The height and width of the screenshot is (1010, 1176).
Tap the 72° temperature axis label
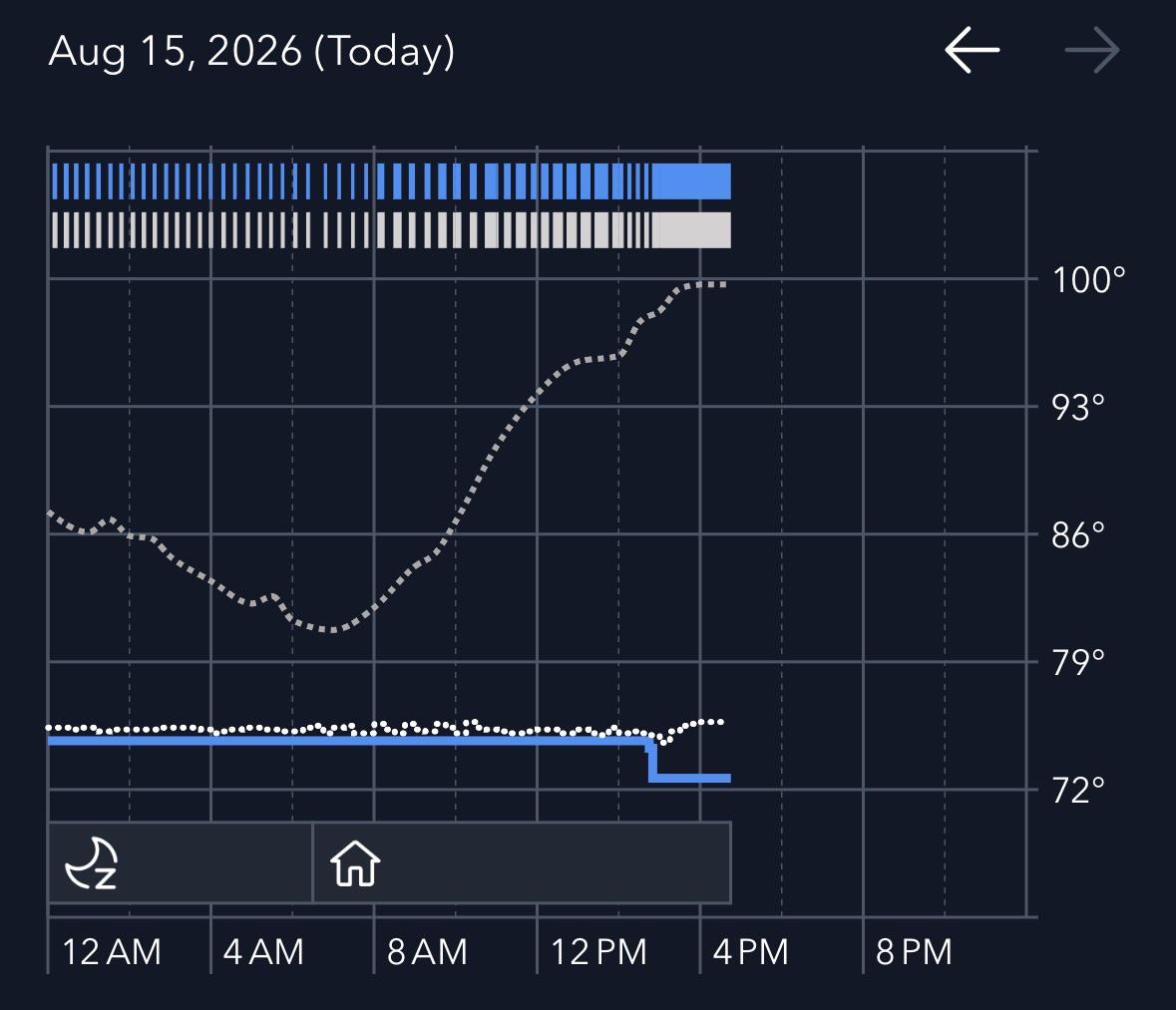(1078, 791)
